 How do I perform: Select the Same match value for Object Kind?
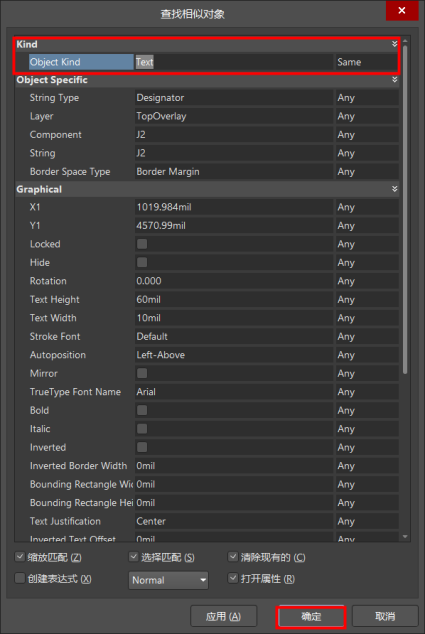click(366, 62)
